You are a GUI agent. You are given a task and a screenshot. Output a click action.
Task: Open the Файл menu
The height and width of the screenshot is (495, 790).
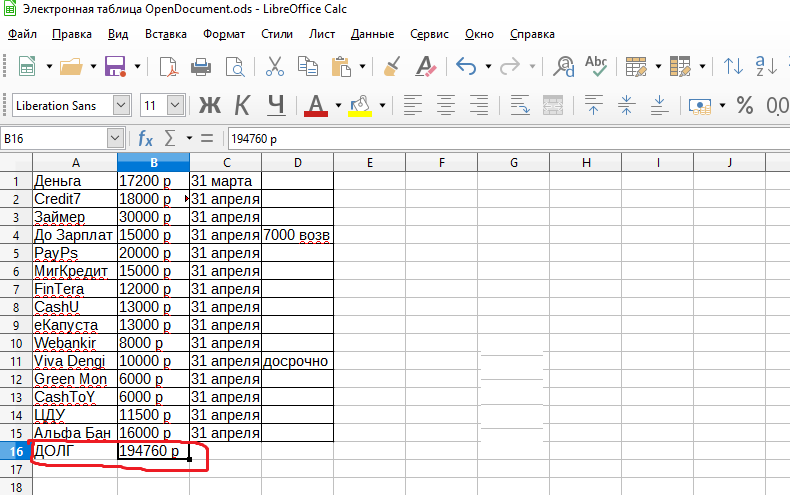point(22,34)
